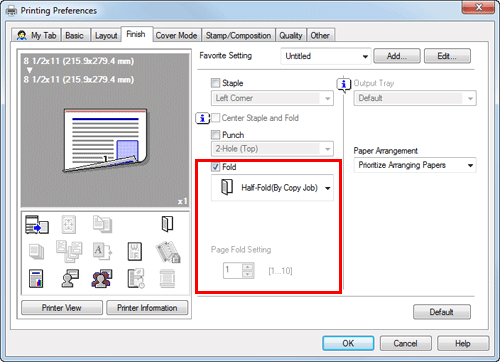The width and height of the screenshot is (500, 362).
Task: Click info icon next to Center Staple and Fold
Action: [x=202, y=118]
